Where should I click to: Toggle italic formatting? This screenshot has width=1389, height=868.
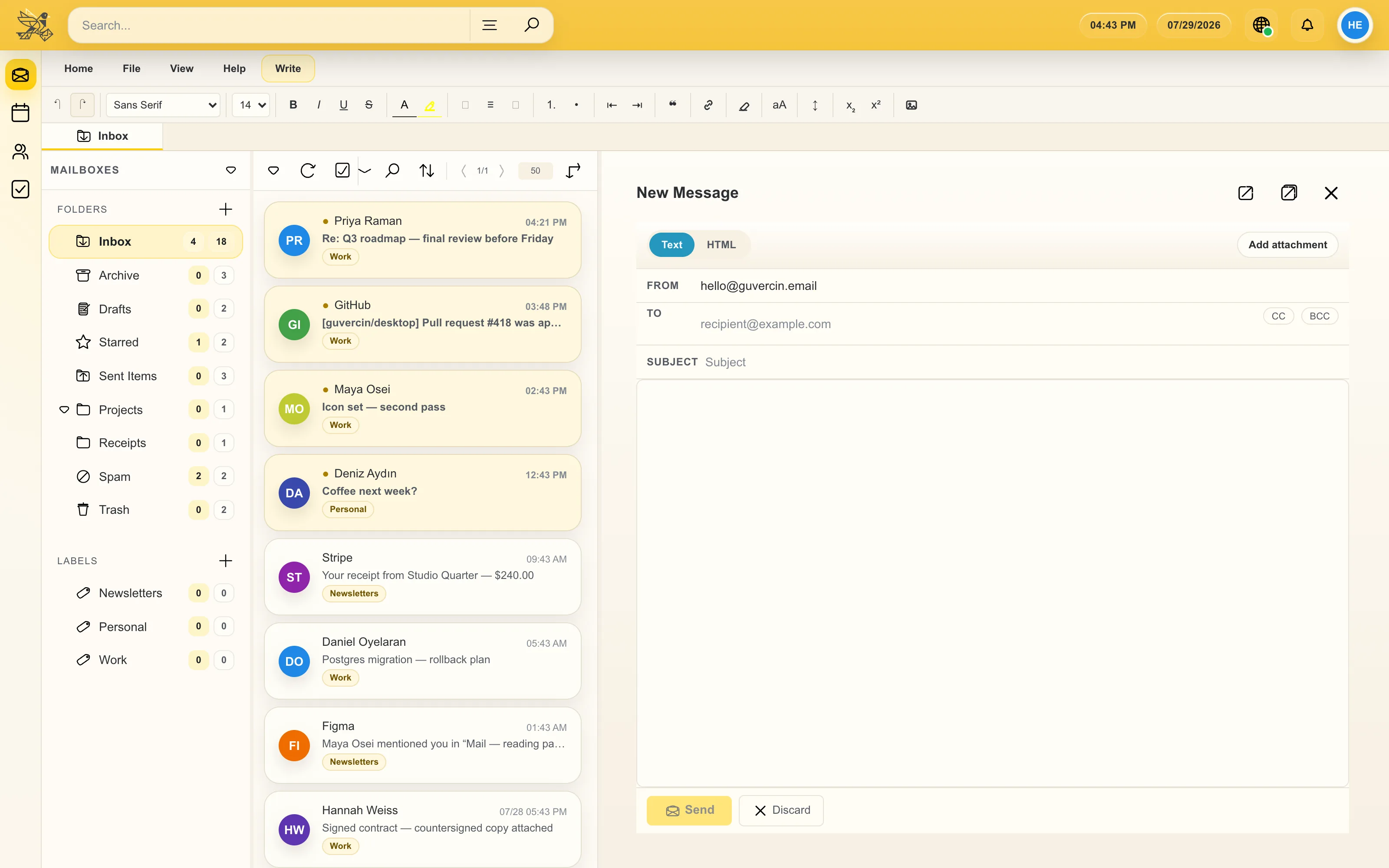pyautogui.click(x=319, y=105)
